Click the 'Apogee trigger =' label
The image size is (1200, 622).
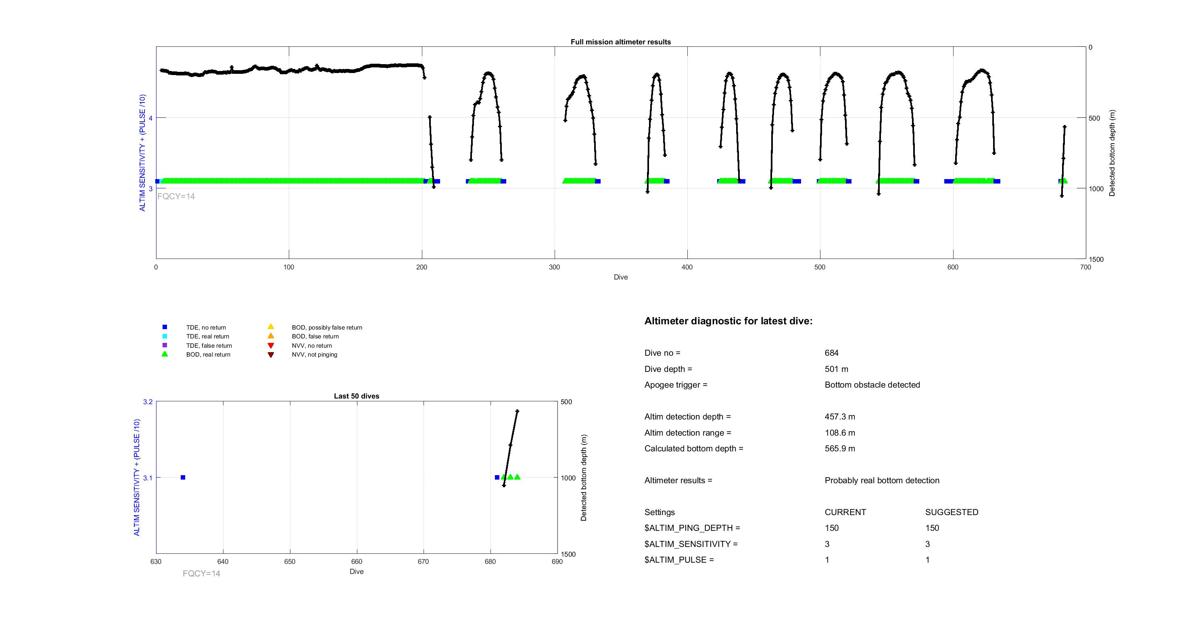(x=676, y=385)
